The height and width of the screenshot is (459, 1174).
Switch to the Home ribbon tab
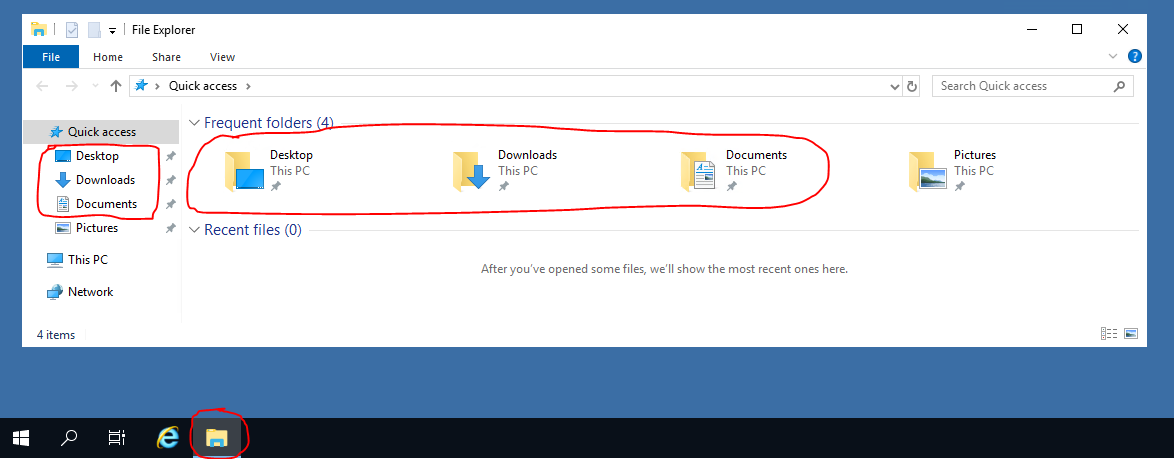[x=108, y=57]
